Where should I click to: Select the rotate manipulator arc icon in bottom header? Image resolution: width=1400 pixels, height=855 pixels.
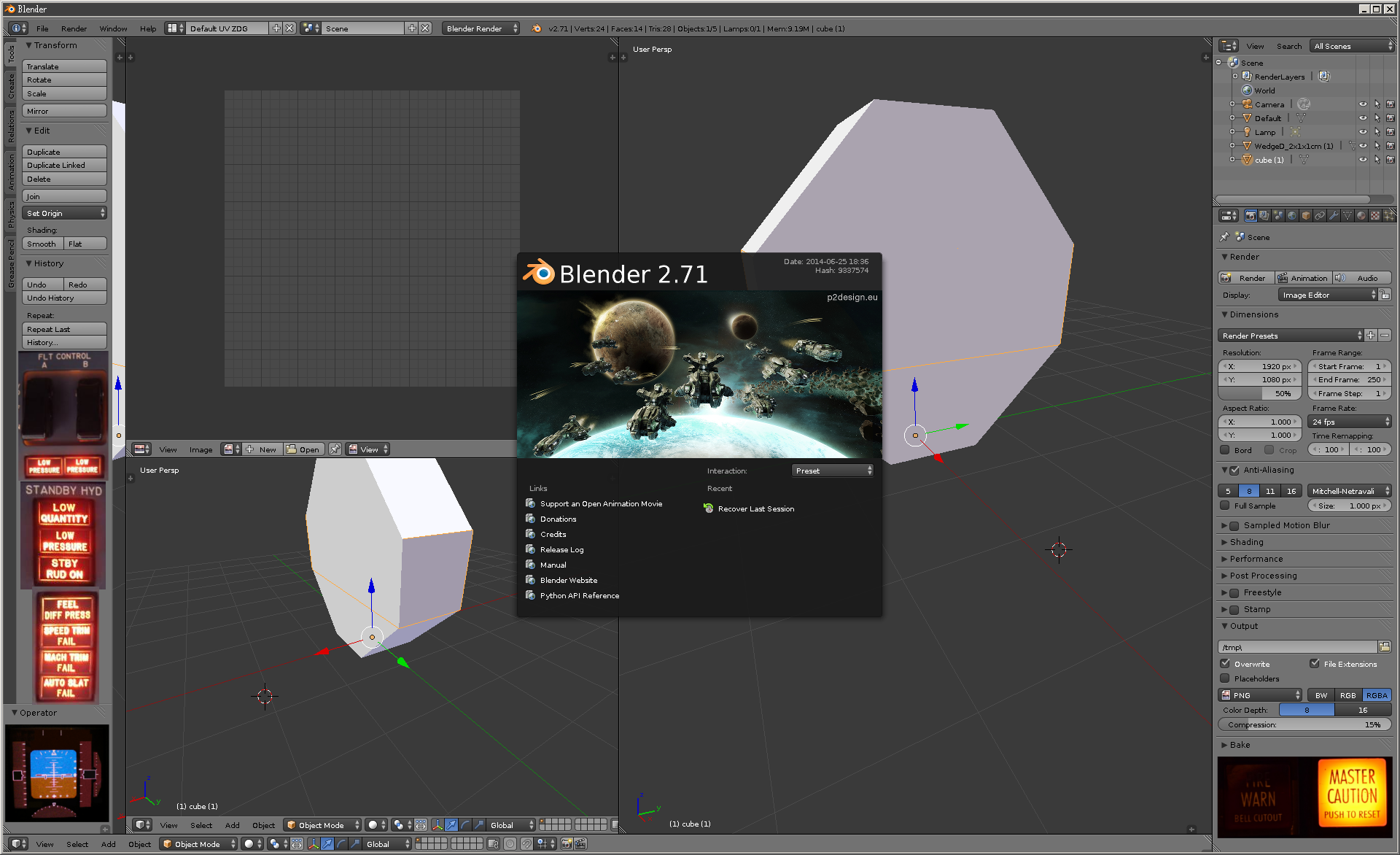click(341, 844)
